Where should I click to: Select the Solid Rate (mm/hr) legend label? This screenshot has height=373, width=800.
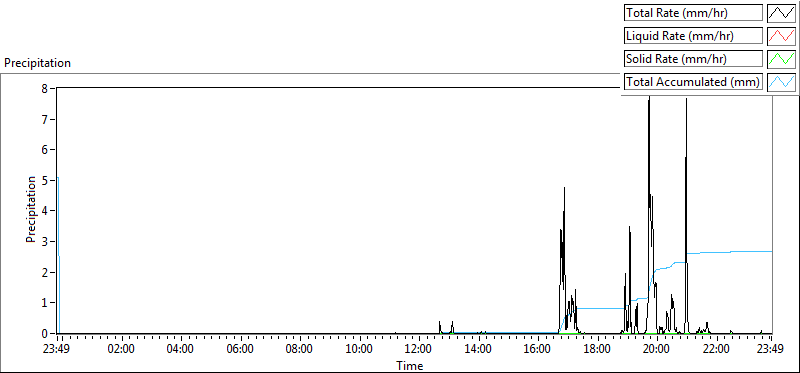[x=693, y=59]
